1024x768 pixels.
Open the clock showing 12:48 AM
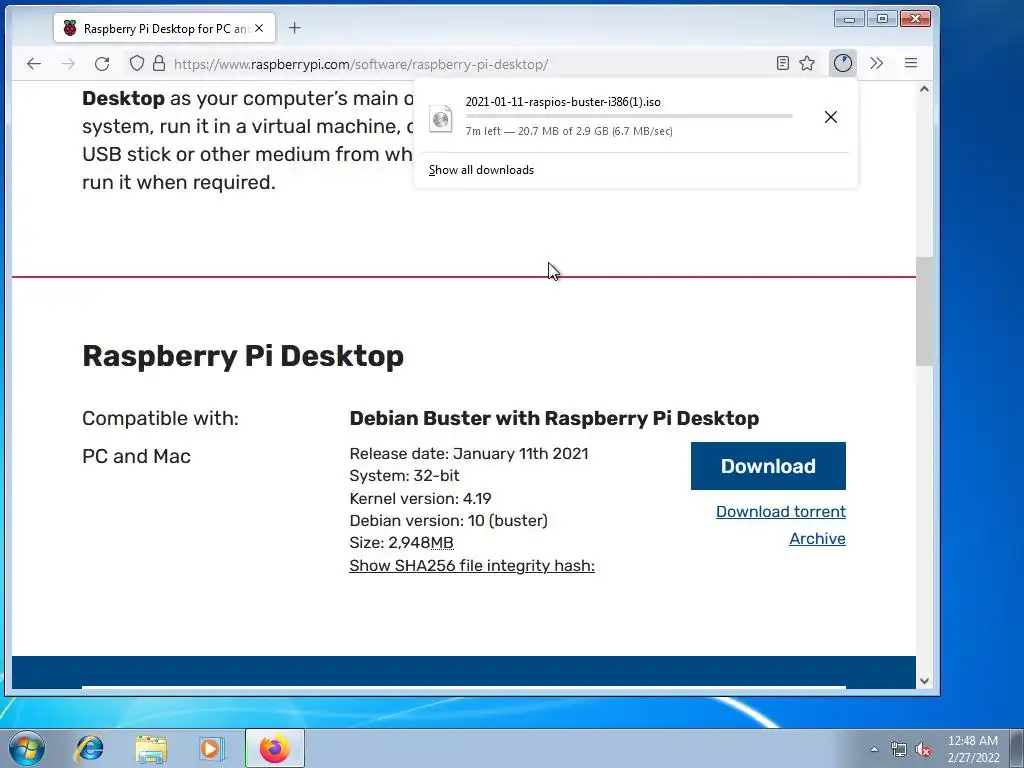click(973, 749)
